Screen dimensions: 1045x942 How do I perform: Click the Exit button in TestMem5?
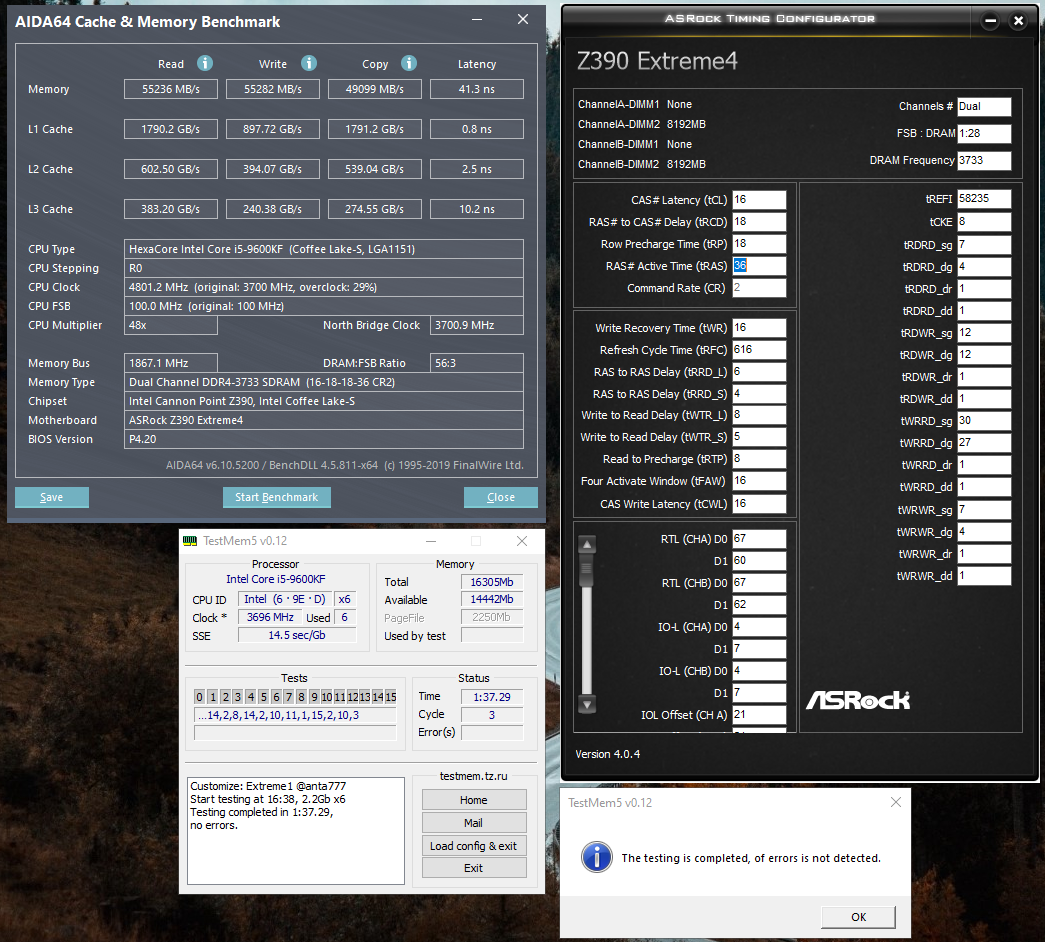(x=474, y=868)
